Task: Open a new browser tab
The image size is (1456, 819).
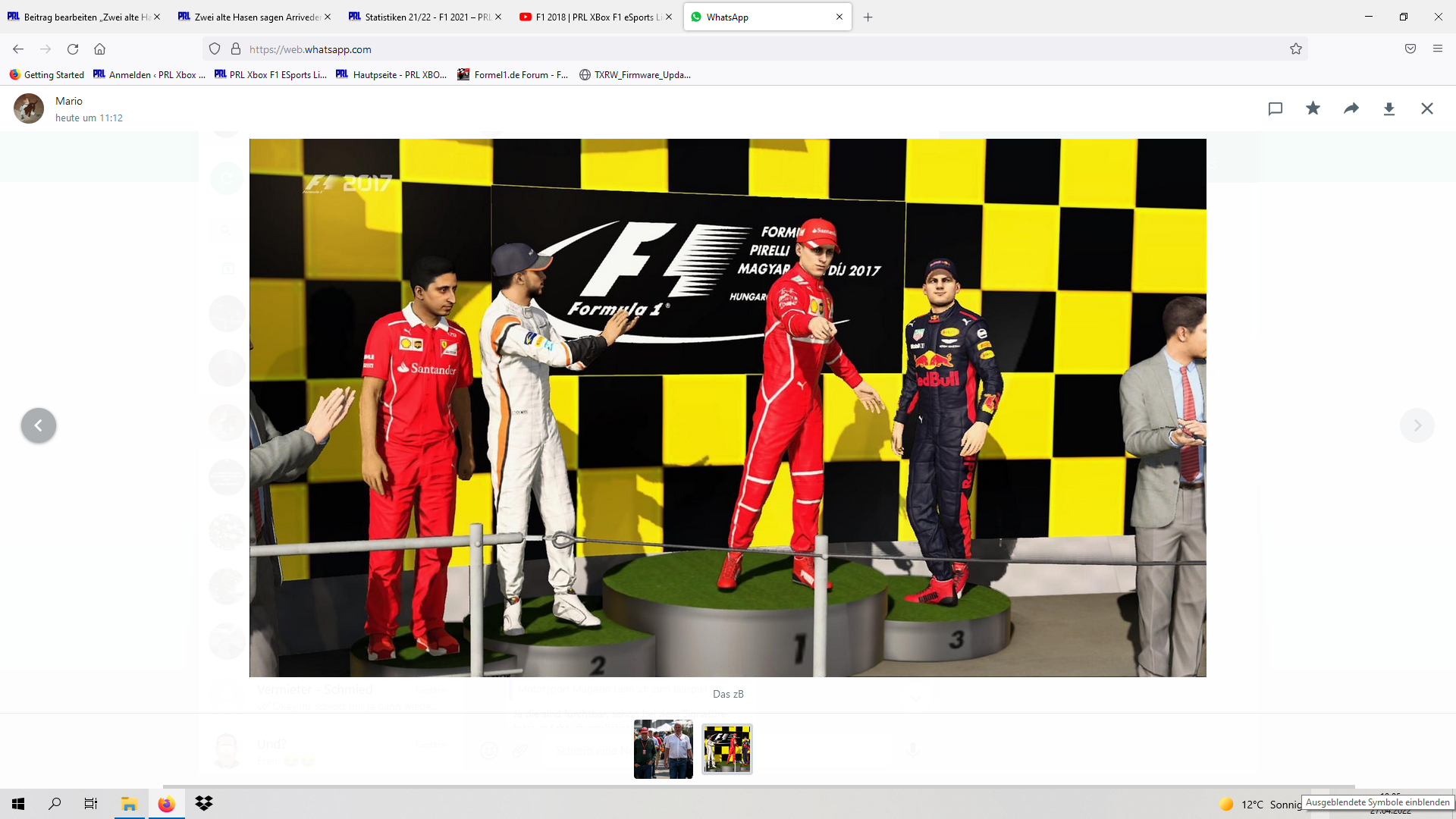Action: (x=868, y=17)
